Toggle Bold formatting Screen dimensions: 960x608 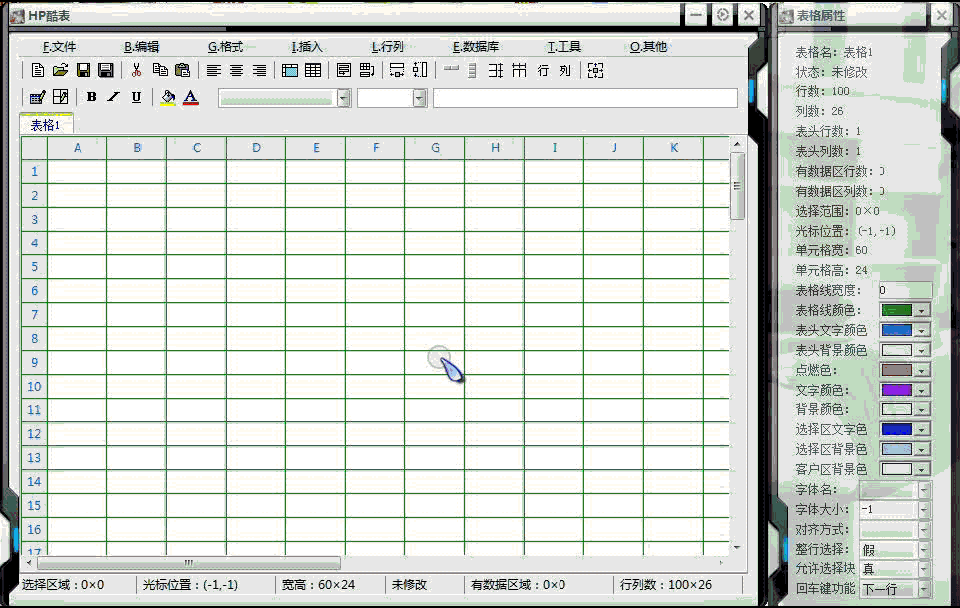92,97
